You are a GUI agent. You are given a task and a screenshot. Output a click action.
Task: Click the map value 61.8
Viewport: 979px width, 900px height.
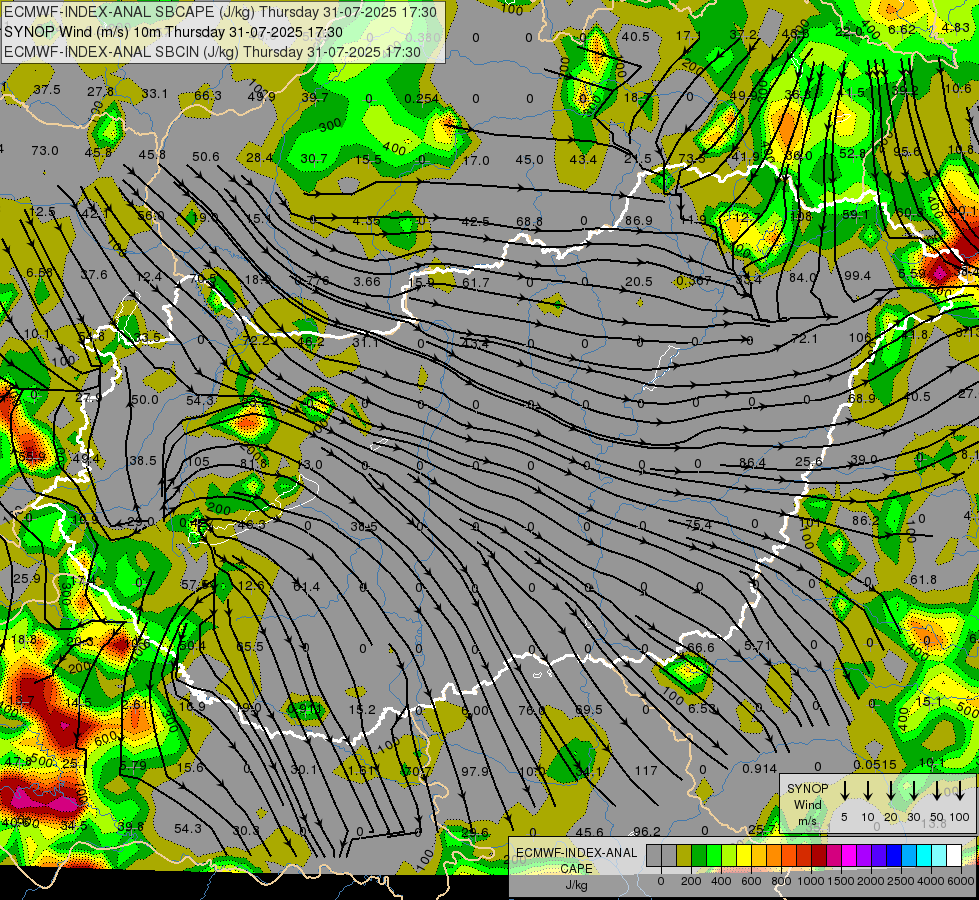coord(923,580)
